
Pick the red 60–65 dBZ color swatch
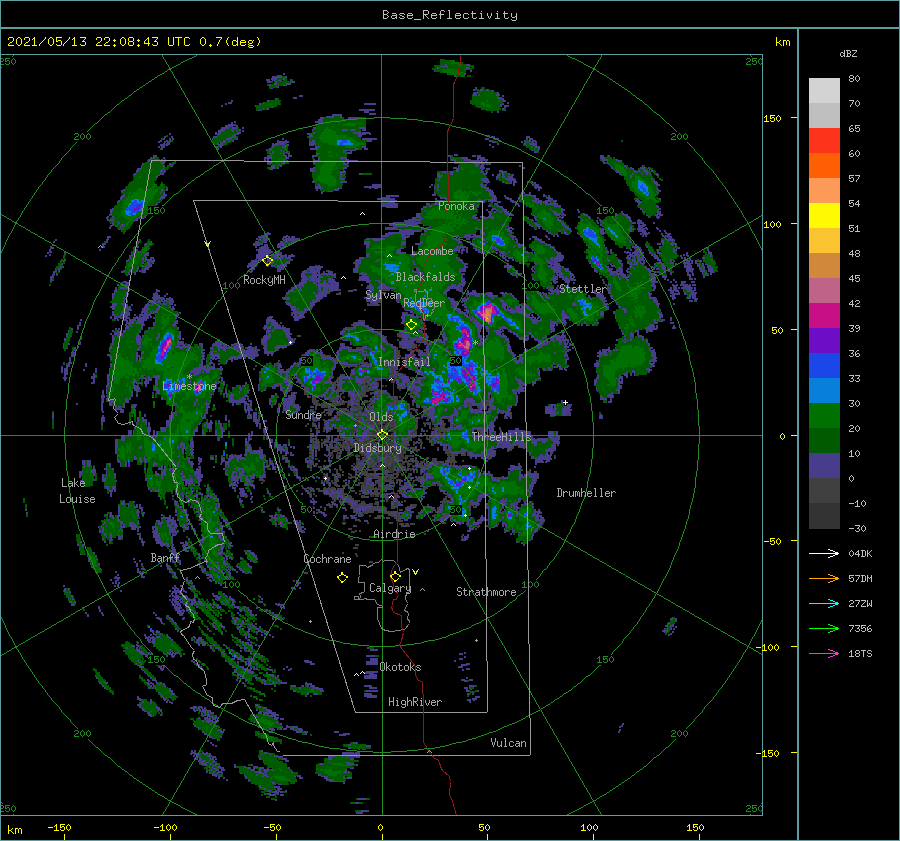[x=824, y=141]
